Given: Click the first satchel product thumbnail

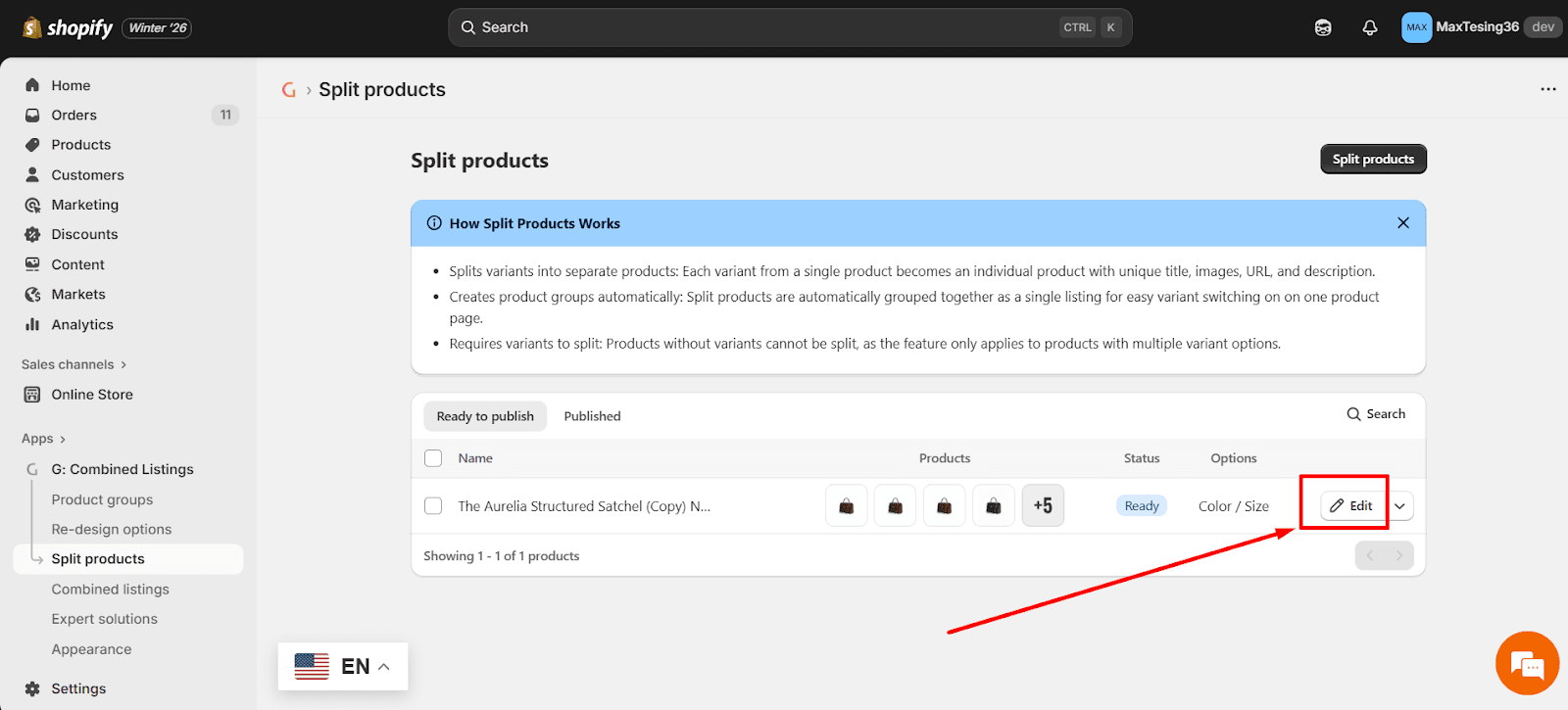Looking at the screenshot, I should point(847,506).
